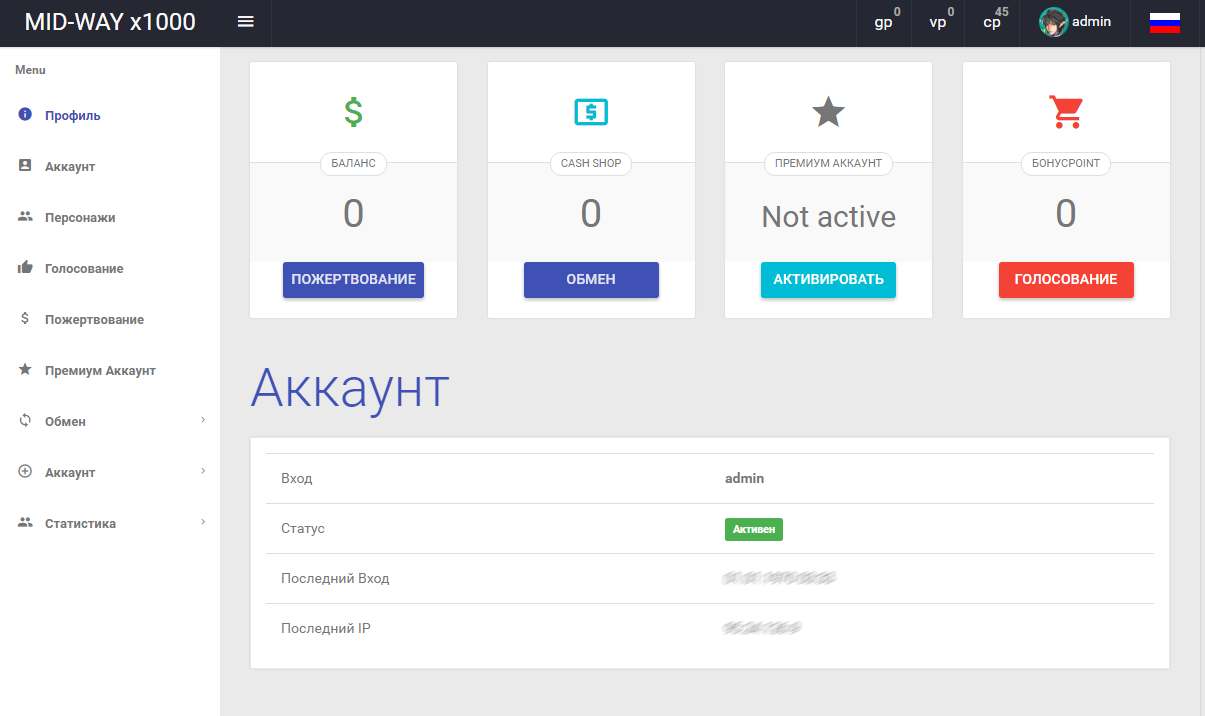Click the red shopping cart icon

(x=1066, y=111)
